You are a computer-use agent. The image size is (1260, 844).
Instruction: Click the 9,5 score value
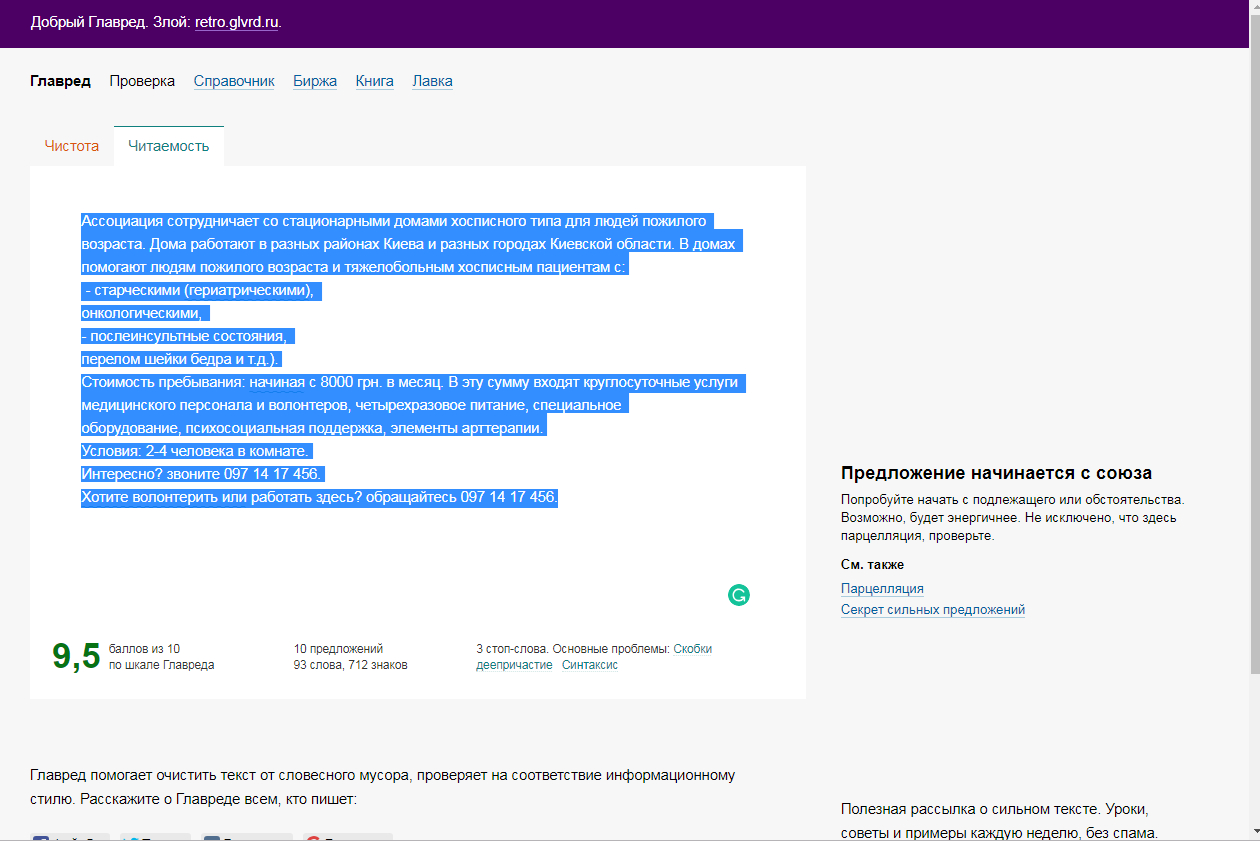[x=76, y=656]
